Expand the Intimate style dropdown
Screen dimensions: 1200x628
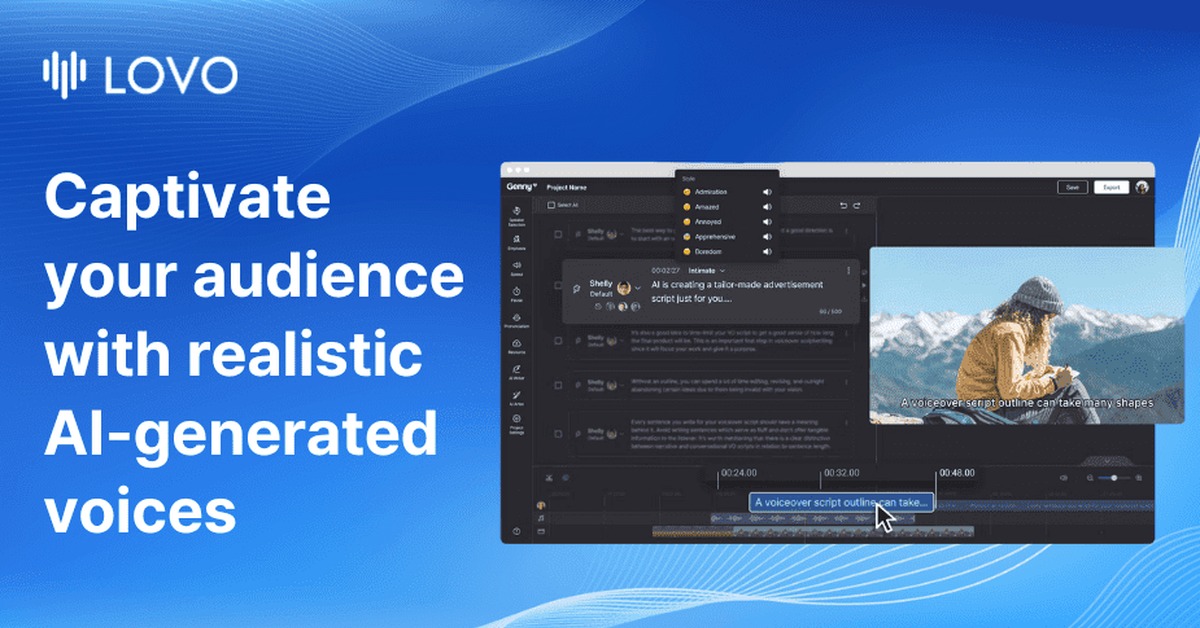point(723,270)
